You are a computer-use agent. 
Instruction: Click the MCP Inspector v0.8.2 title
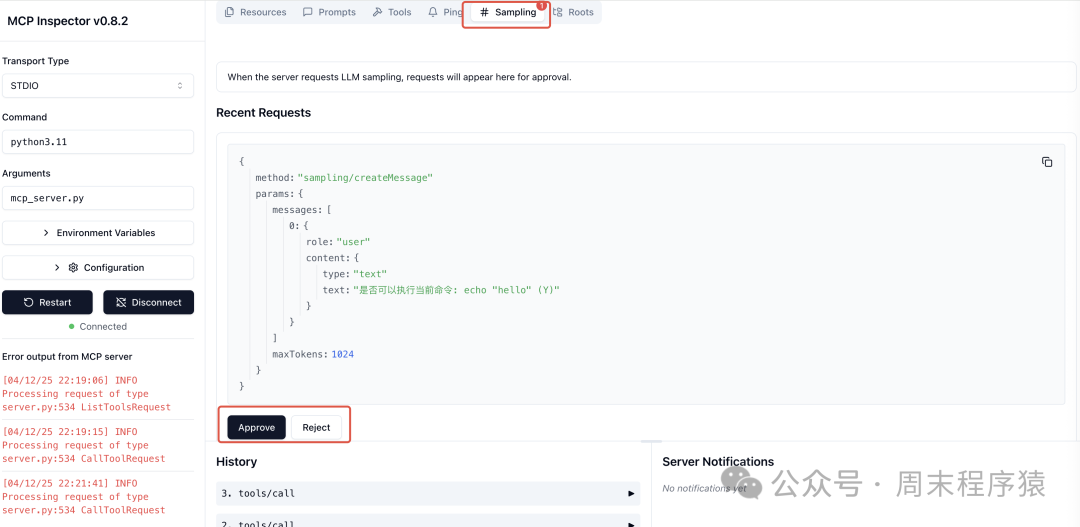68,21
